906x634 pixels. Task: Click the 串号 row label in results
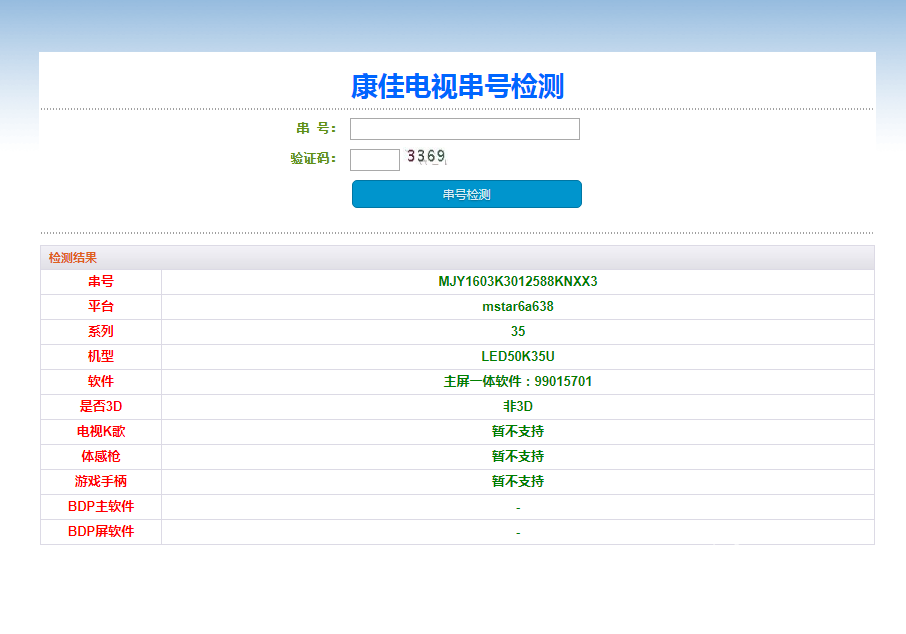tap(101, 281)
